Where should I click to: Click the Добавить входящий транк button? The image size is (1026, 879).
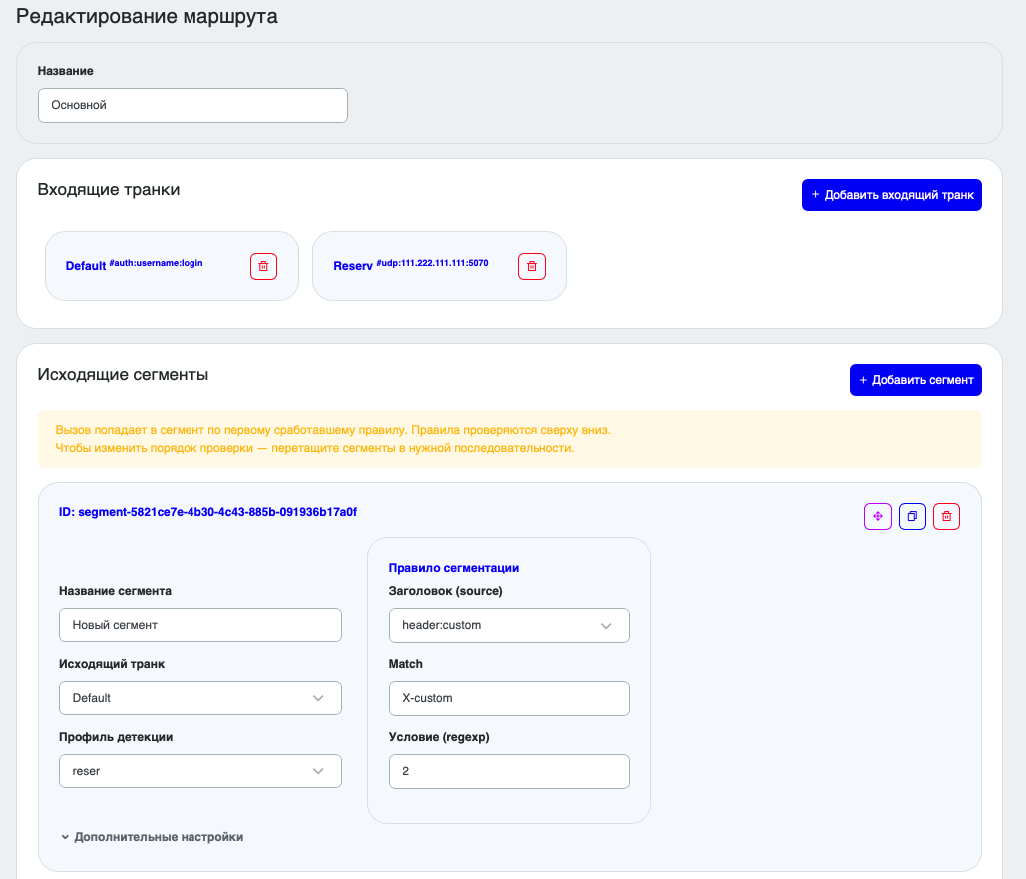click(x=891, y=195)
